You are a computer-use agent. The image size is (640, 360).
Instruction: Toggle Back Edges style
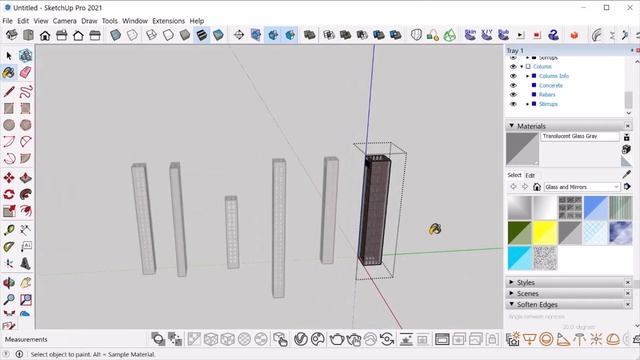pos(132,35)
